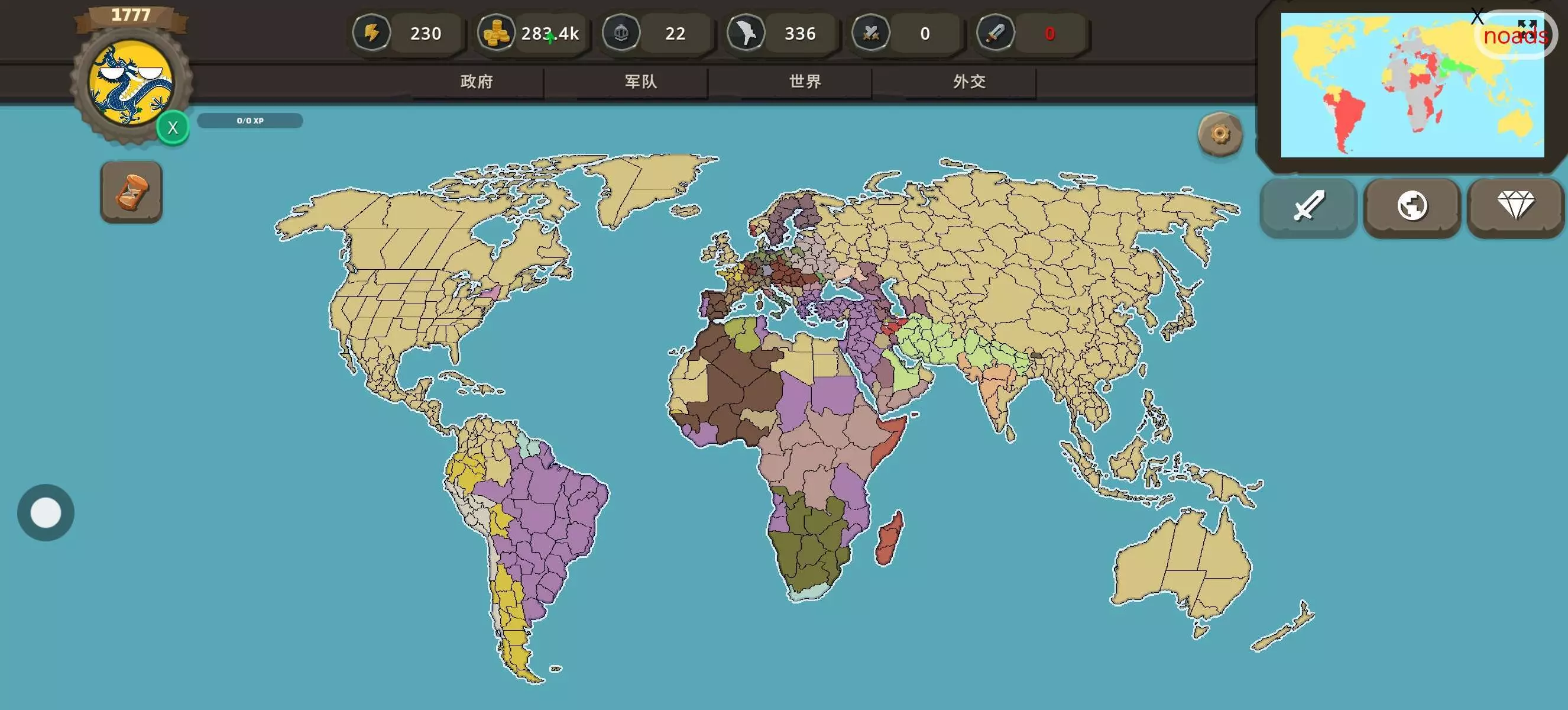Open the 政府 government tab
The image size is (1568, 710).
point(477,82)
